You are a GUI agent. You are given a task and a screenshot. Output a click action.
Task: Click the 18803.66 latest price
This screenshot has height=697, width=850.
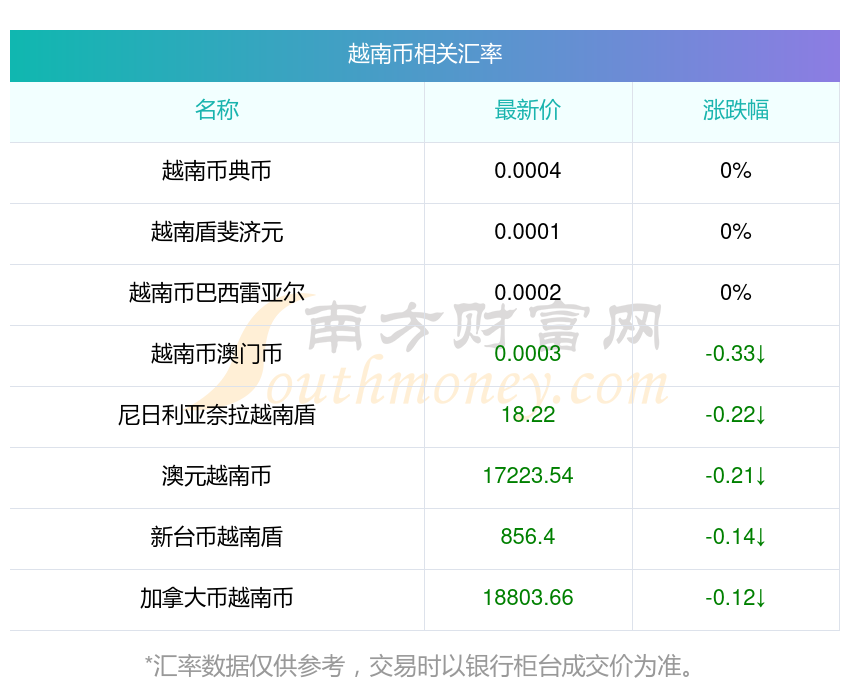[528, 598]
